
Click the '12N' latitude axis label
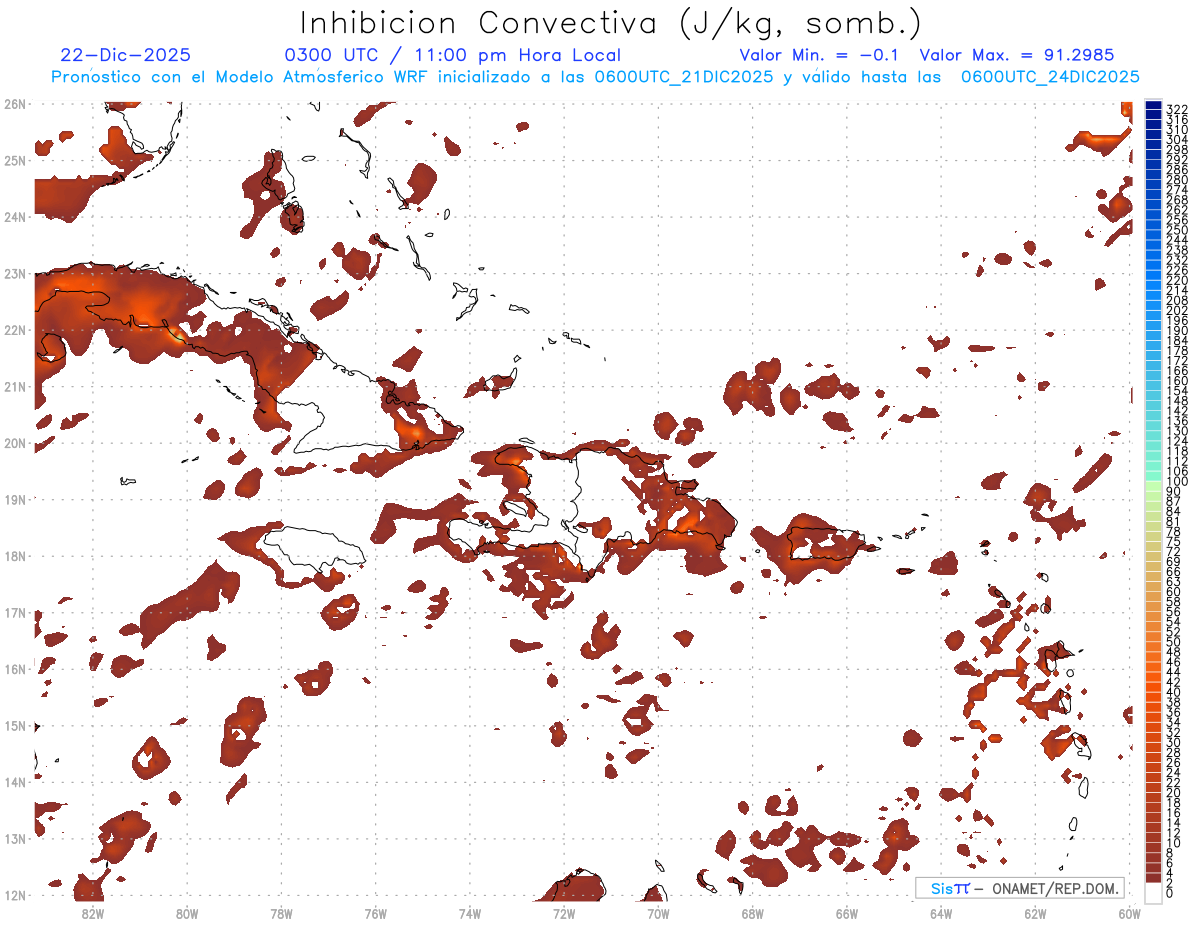(x=14, y=895)
